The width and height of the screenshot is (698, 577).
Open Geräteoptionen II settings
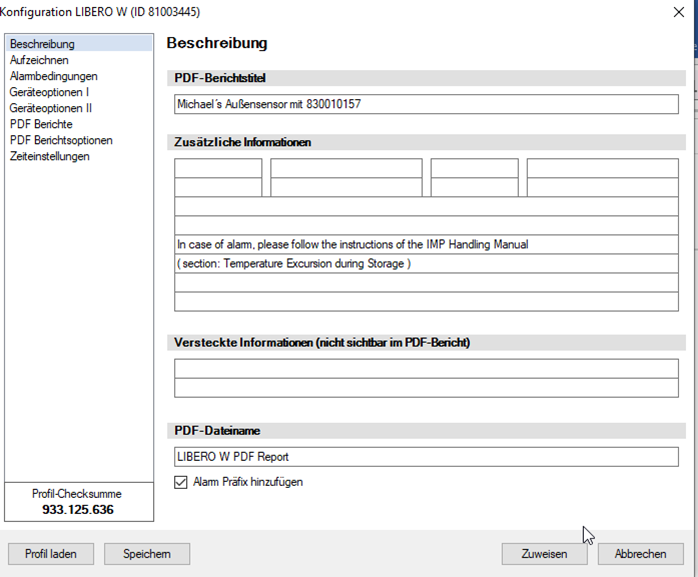(50, 108)
